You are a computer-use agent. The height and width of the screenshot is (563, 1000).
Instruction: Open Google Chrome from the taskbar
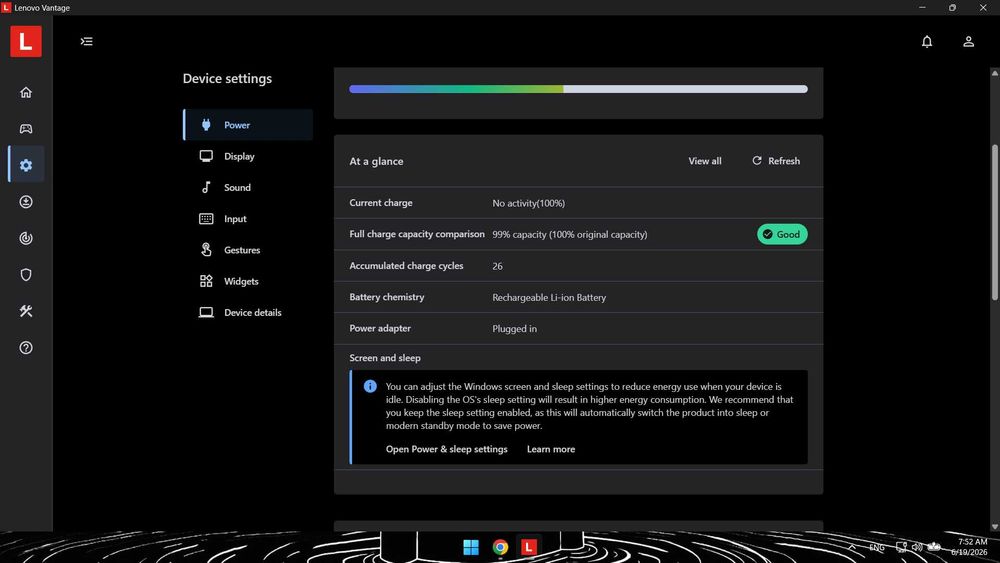(500, 547)
